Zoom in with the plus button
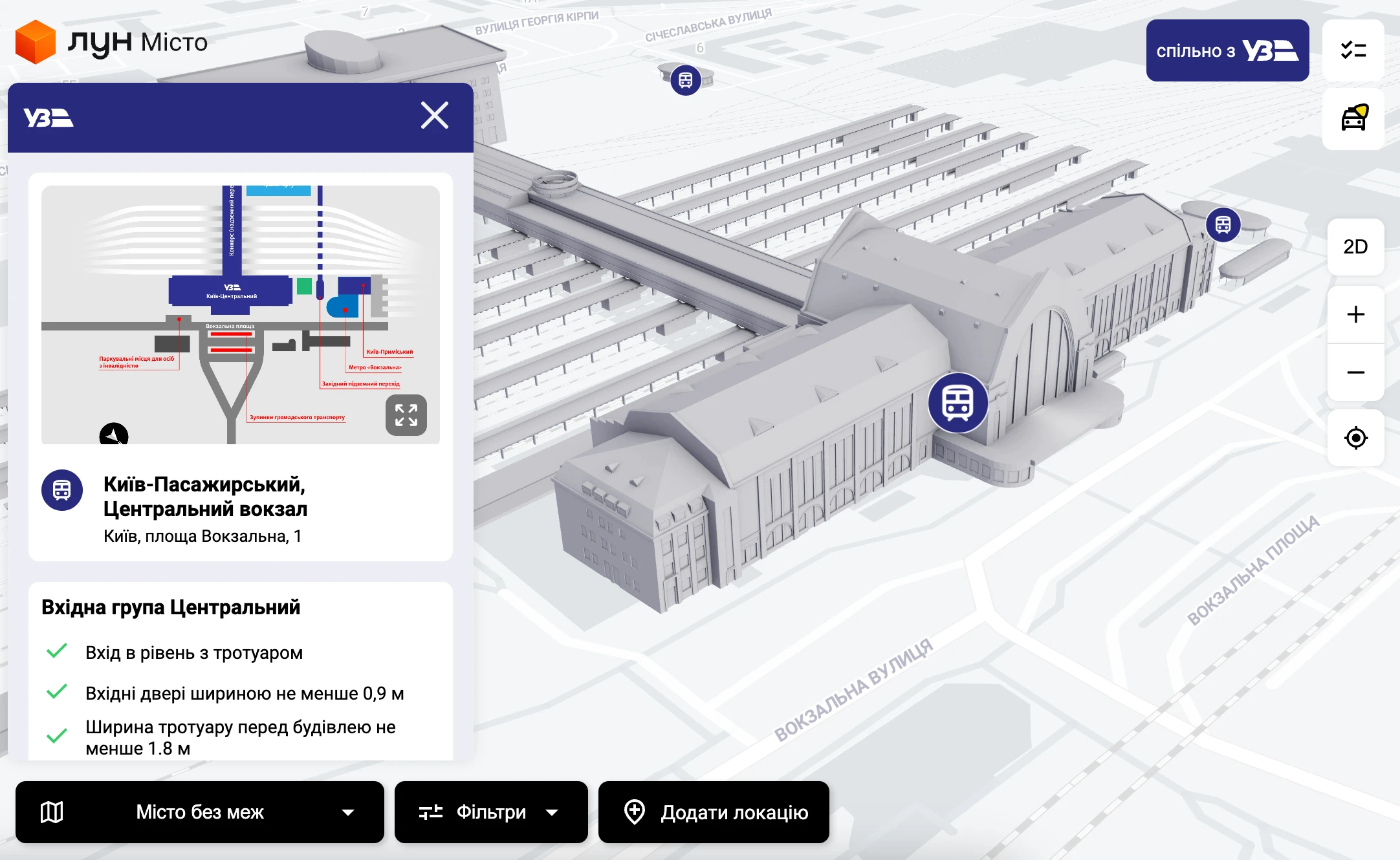 point(1355,315)
